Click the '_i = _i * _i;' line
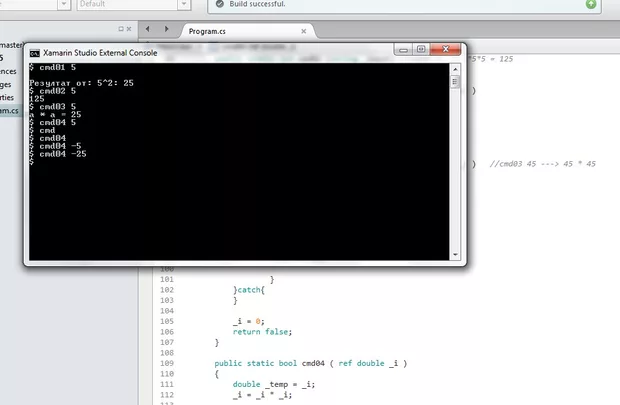The image size is (620, 405). [262, 395]
